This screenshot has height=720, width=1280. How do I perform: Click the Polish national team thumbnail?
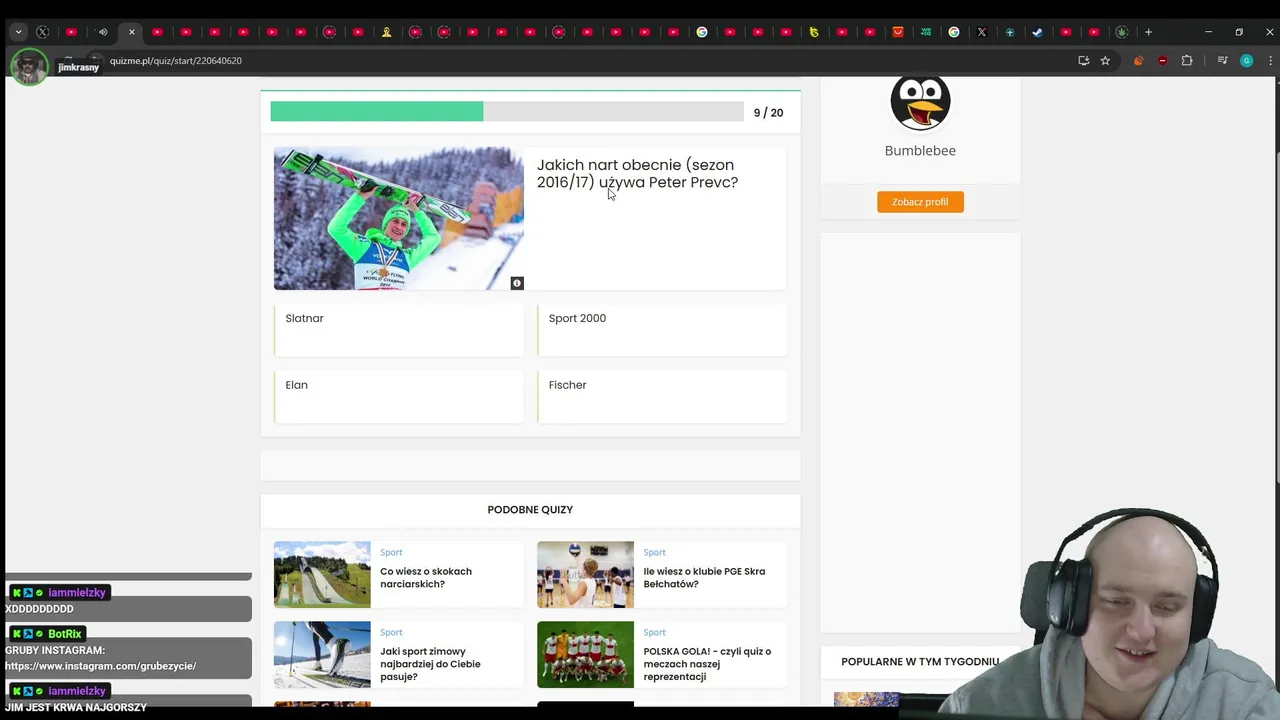point(585,655)
